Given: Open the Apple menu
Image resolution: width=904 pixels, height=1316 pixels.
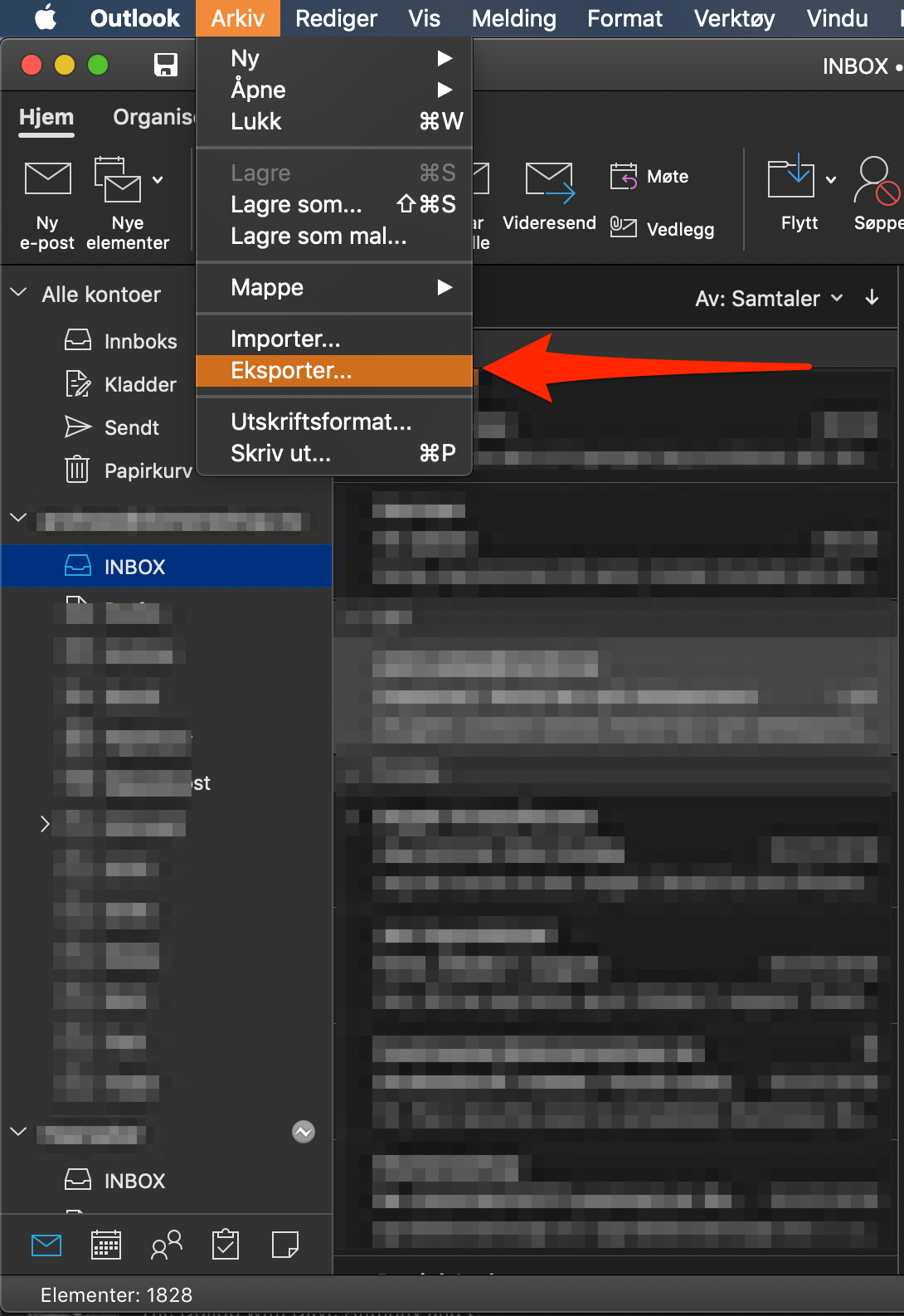Looking at the screenshot, I should [46, 17].
